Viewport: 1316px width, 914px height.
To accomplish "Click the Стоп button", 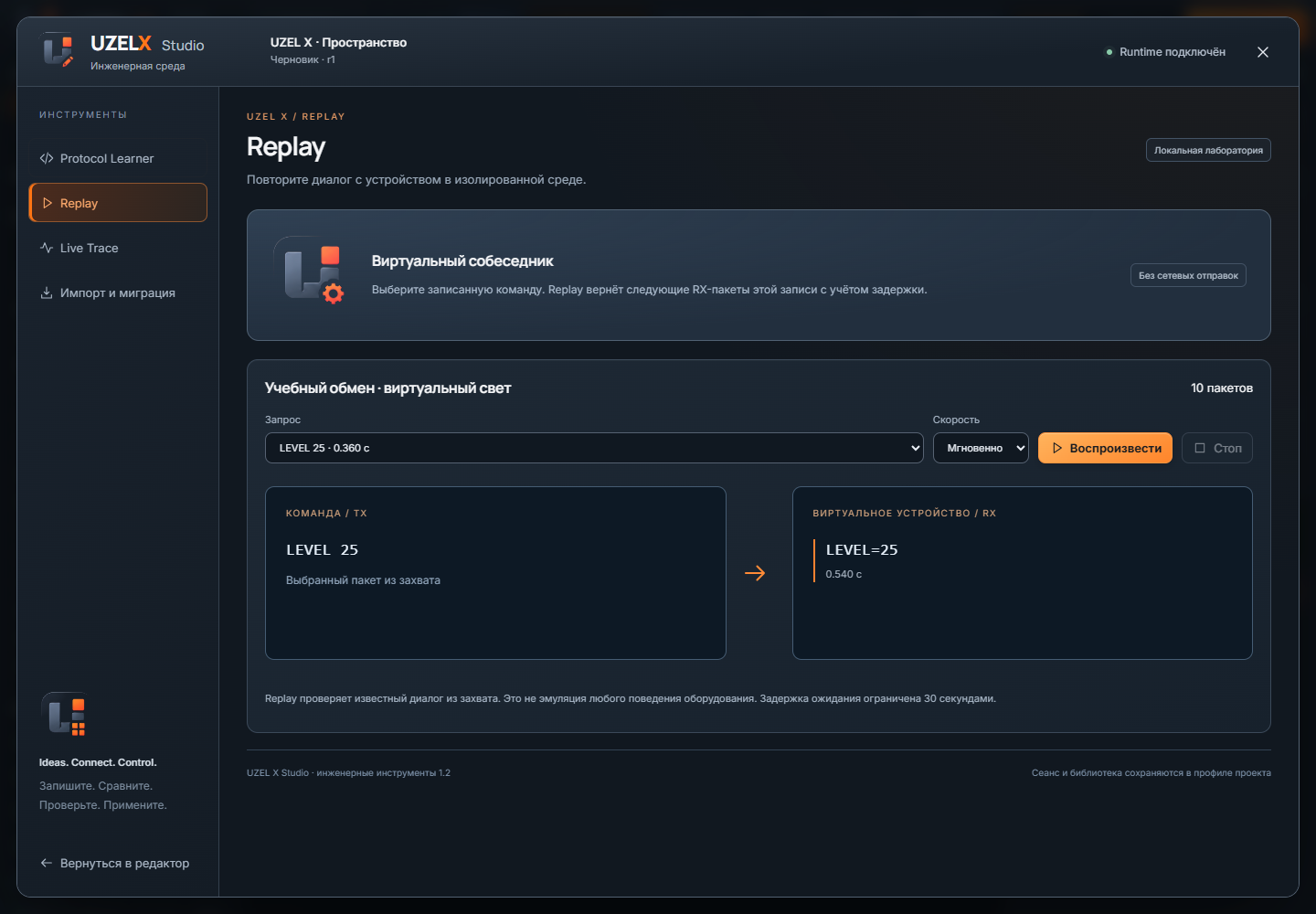I will pyautogui.click(x=1217, y=448).
